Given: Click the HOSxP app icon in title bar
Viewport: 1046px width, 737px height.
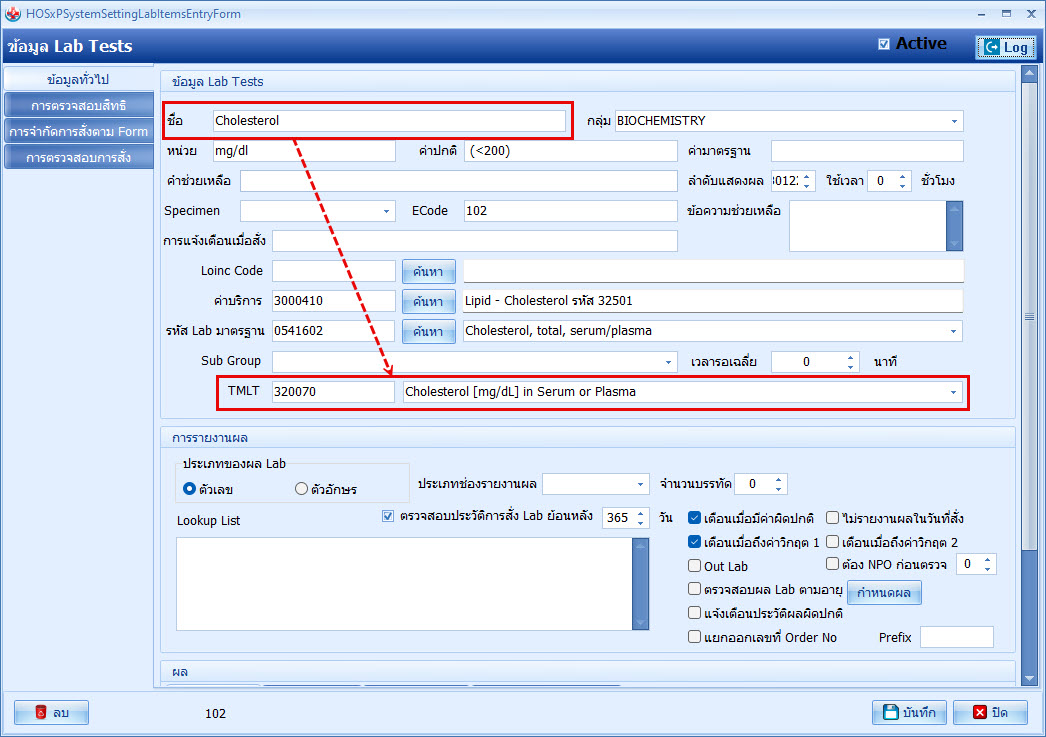Looking at the screenshot, I should 12,13.
